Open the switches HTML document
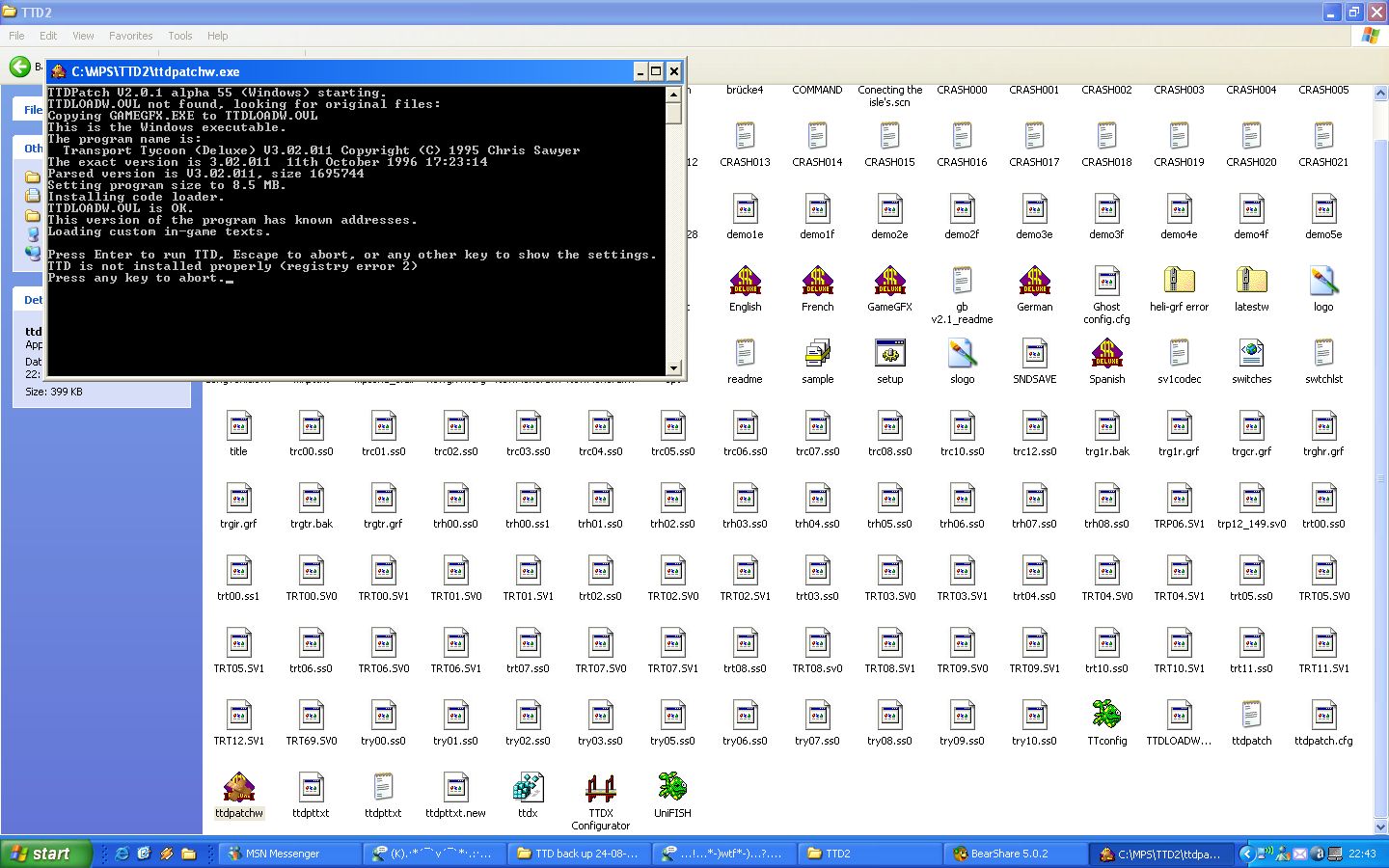1389x868 pixels. (x=1251, y=353)
